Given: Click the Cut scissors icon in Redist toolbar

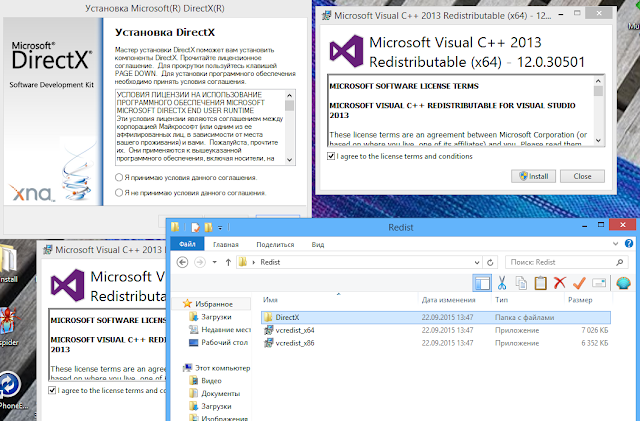Looking at the screenshot, I should [x=502, y=283].
